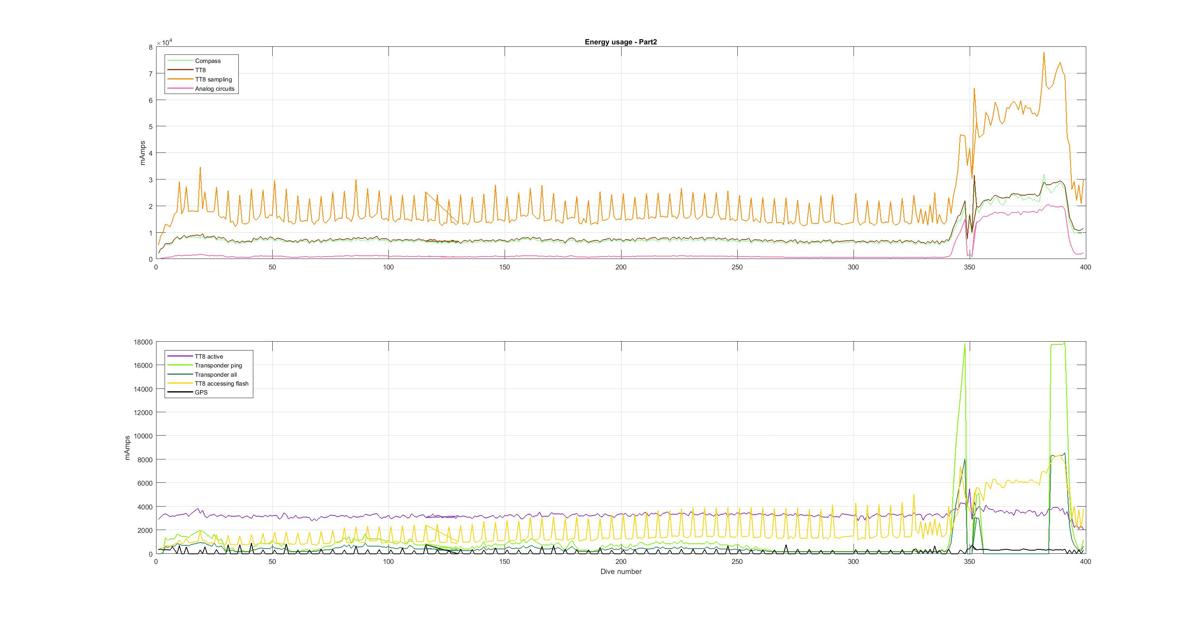
Task: Click the "16000" y-axis tick label
Action: coord(141,366)
